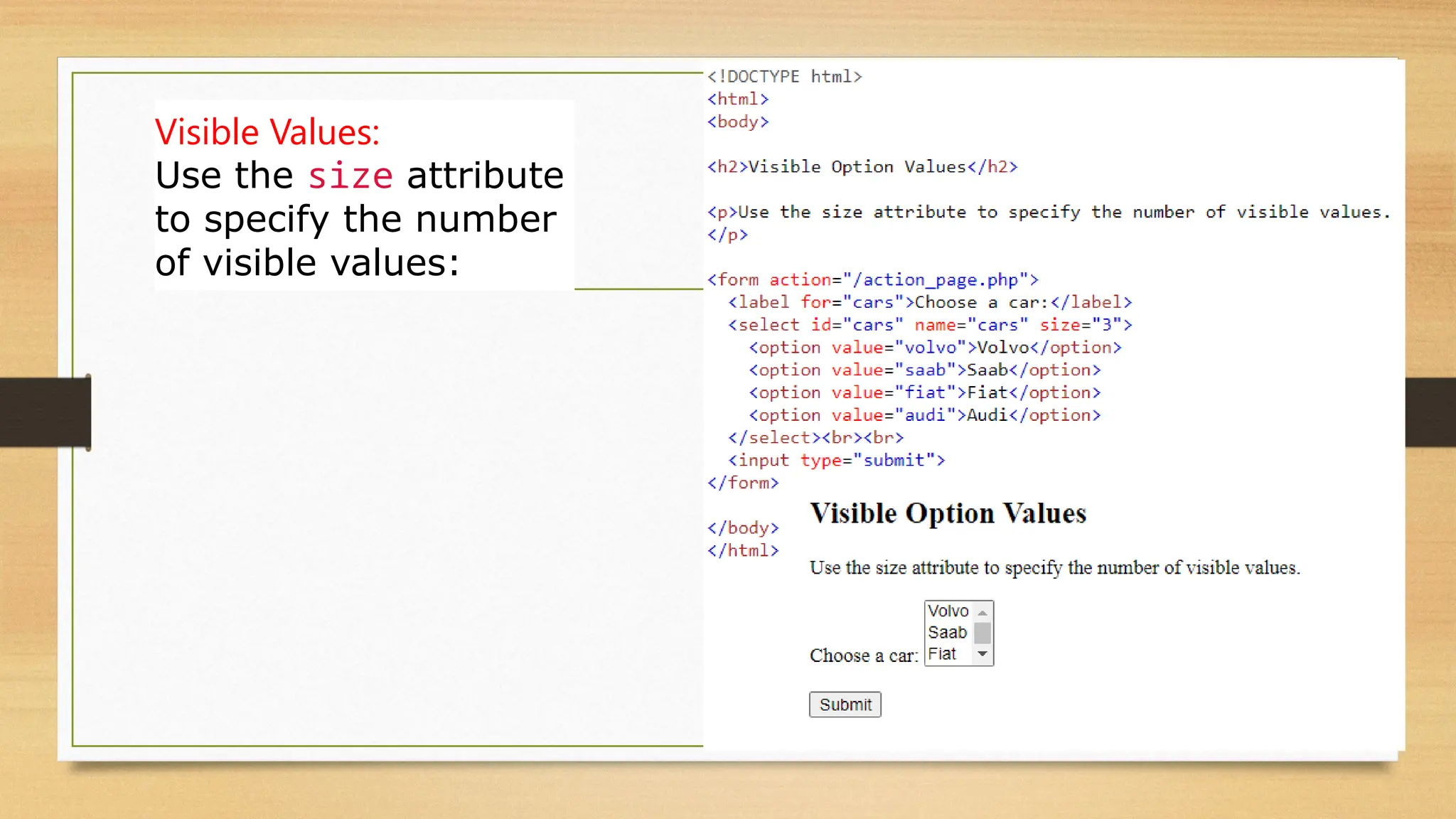Click the <!DOCTYPE html> code line
This screenshot has width=1456, height=819.
(785, 77)
